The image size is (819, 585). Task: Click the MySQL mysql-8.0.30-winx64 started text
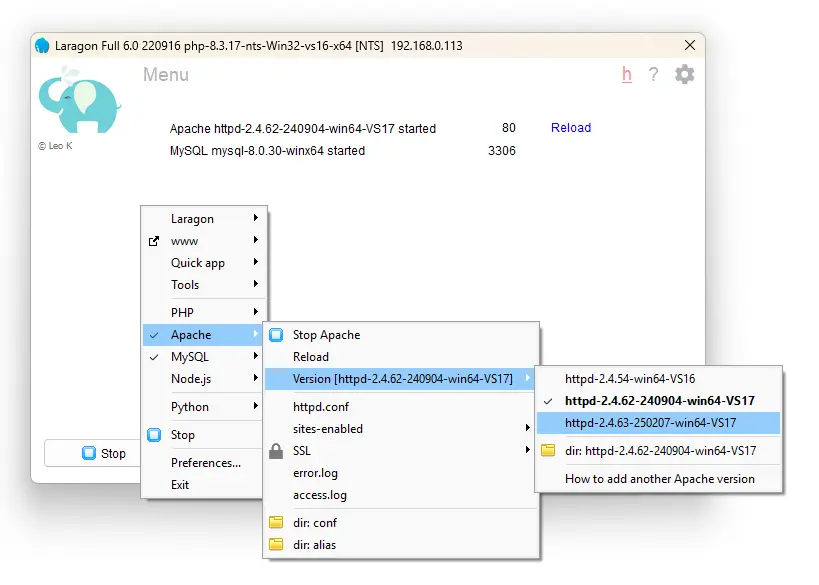[267, 151]
